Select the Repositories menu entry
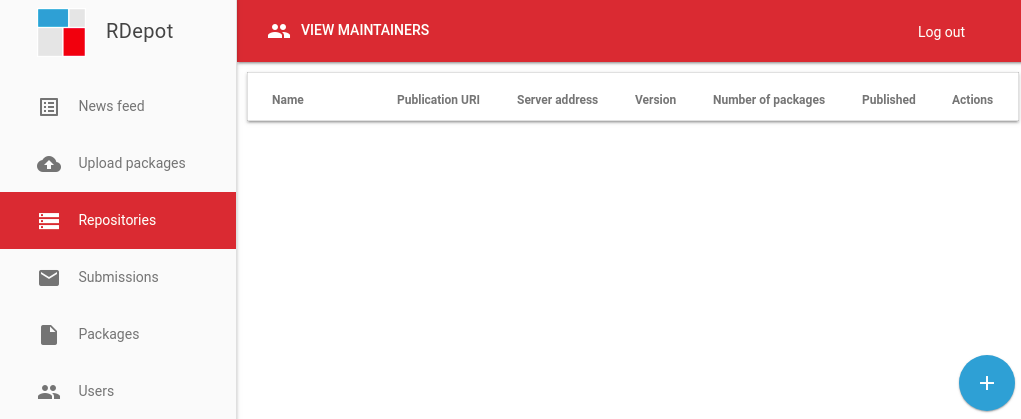The image size is (1021, 419). (118, 220)
